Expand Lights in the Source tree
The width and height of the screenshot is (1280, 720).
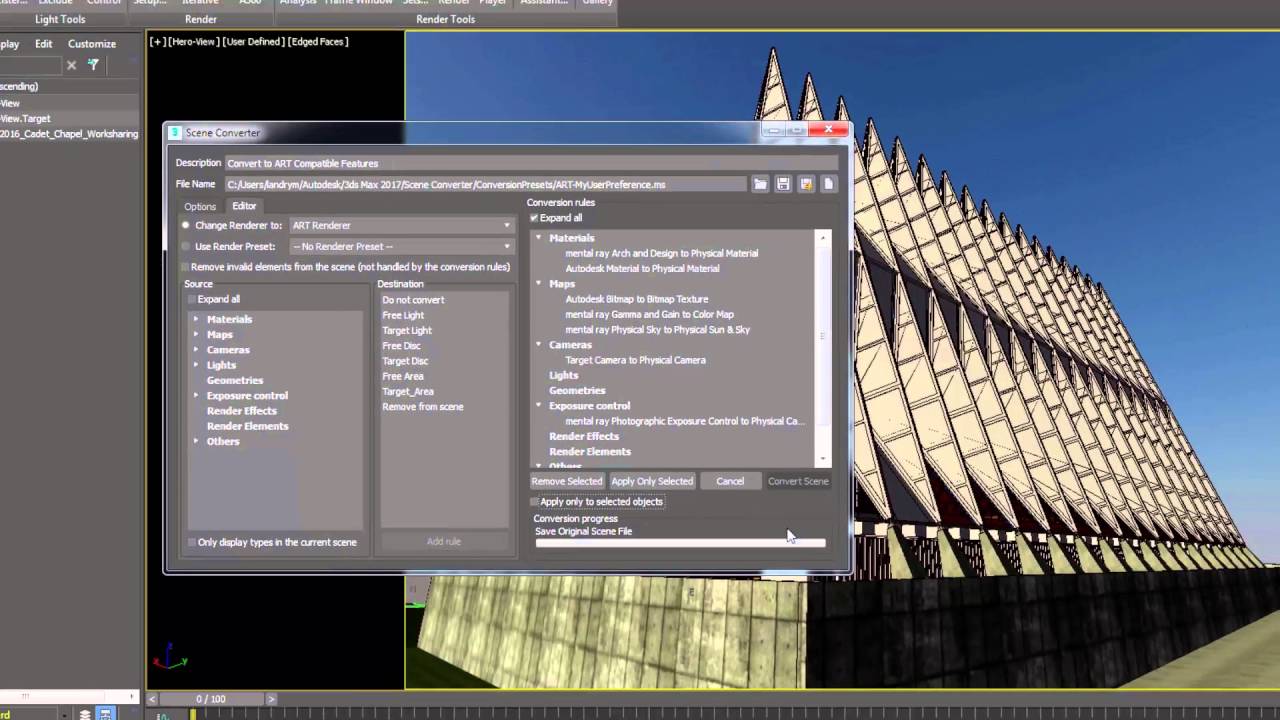[196, 365]
